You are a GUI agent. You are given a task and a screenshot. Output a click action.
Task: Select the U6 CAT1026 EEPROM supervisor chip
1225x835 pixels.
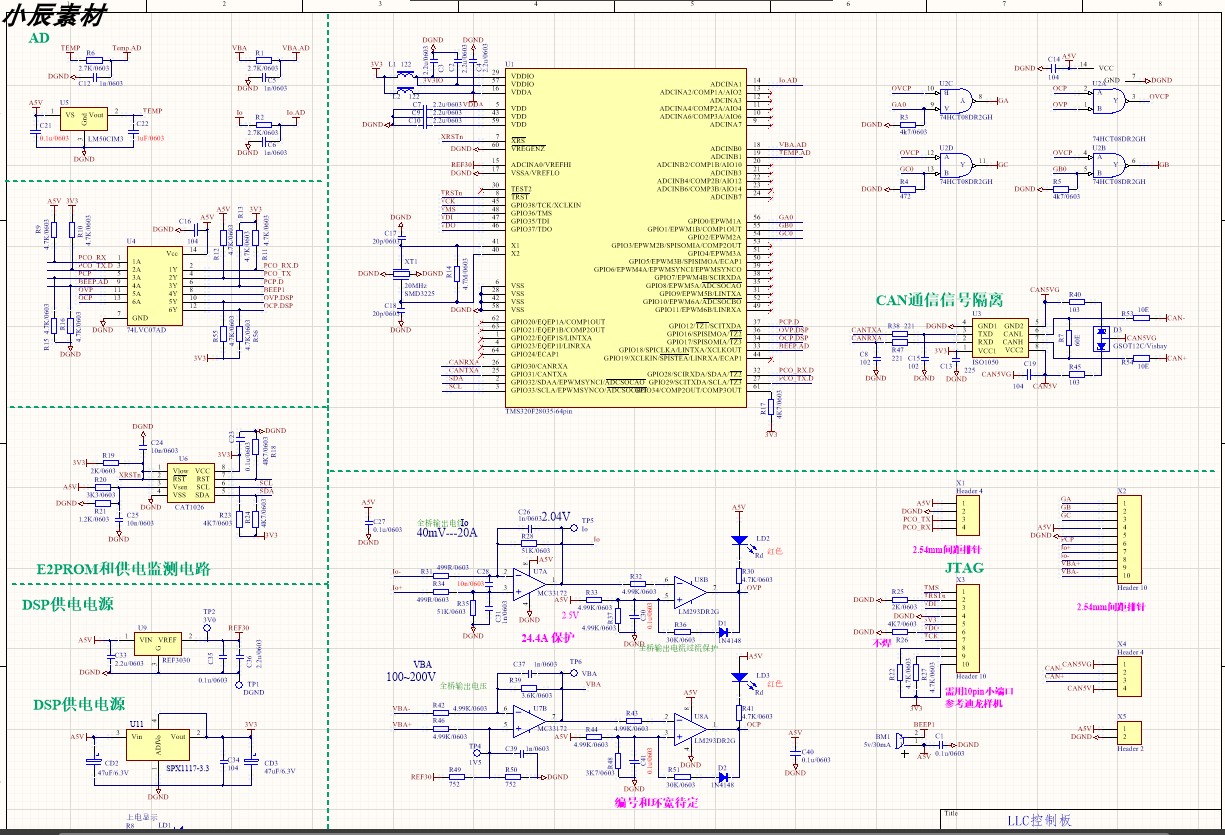[x=191, y=483]
